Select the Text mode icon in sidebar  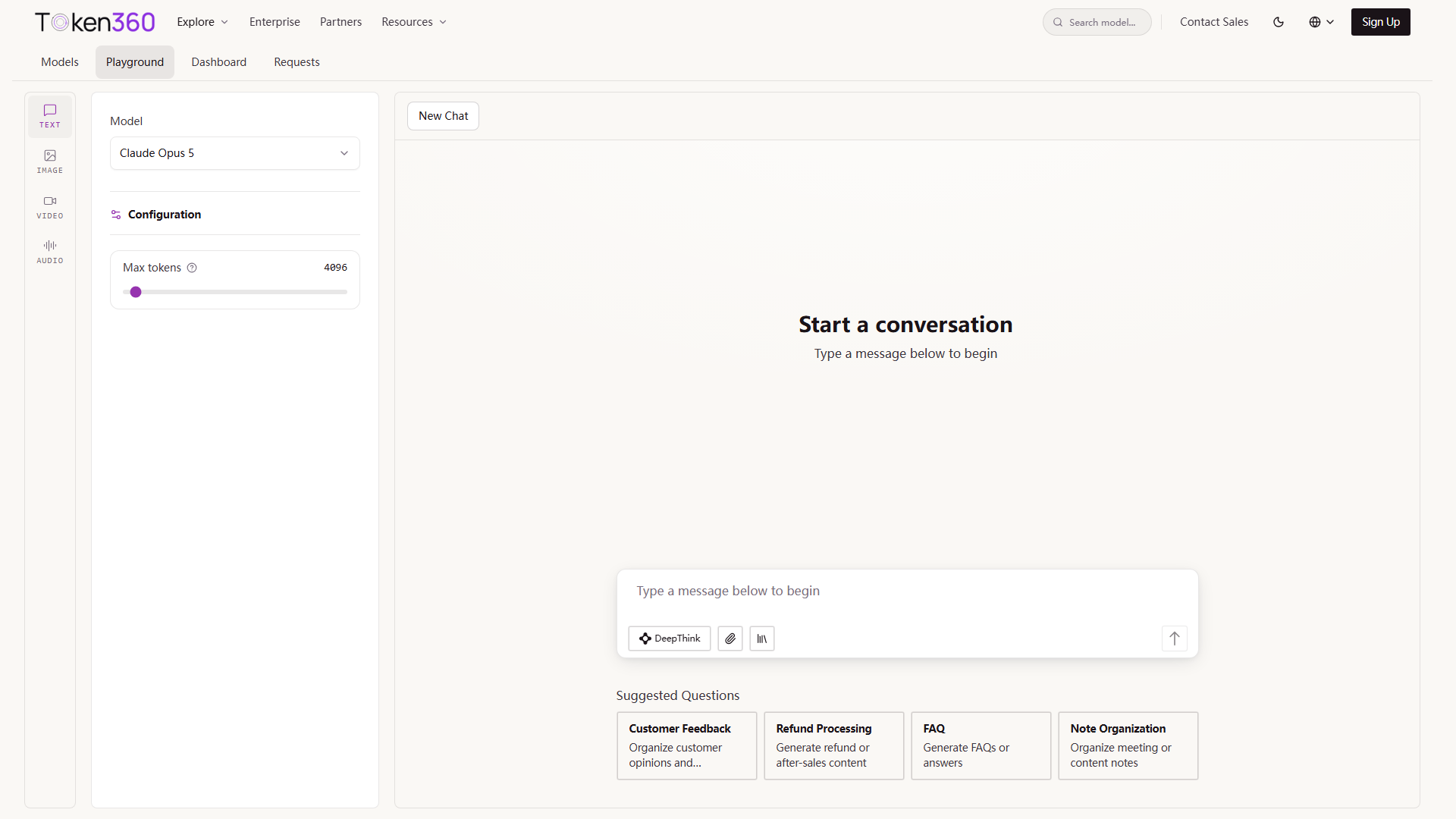pyautogui.click(x=50, y=116)
